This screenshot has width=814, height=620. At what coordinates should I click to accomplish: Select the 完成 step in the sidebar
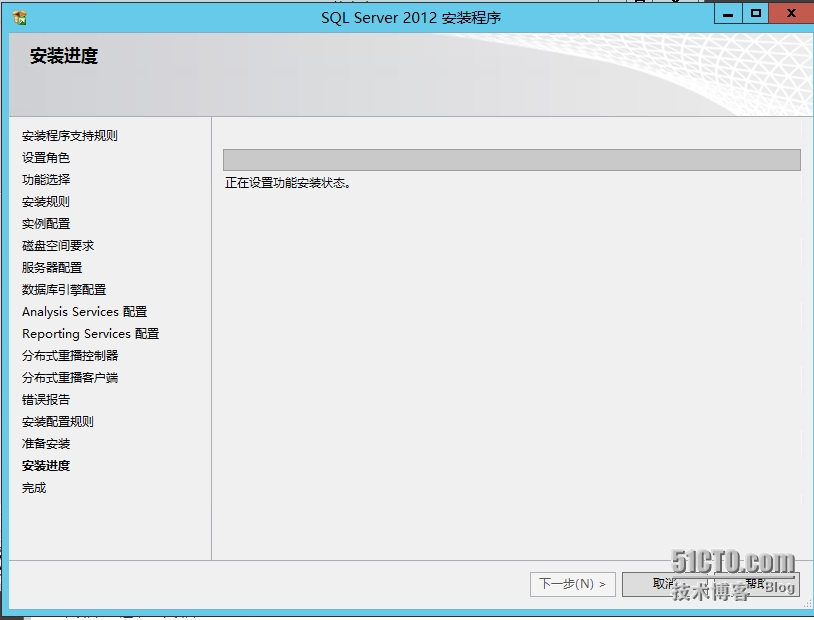pos(33,487)
